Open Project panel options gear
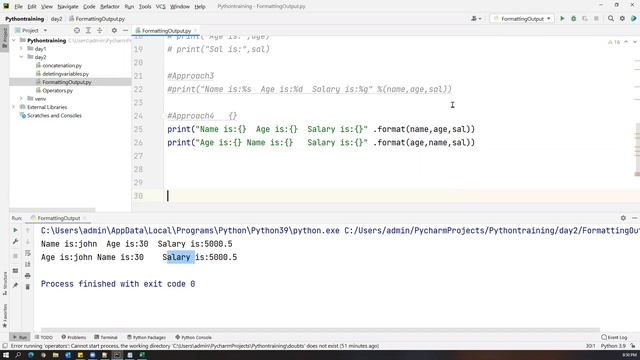Screen dimensions: 640x360 (x=114, y=30)
